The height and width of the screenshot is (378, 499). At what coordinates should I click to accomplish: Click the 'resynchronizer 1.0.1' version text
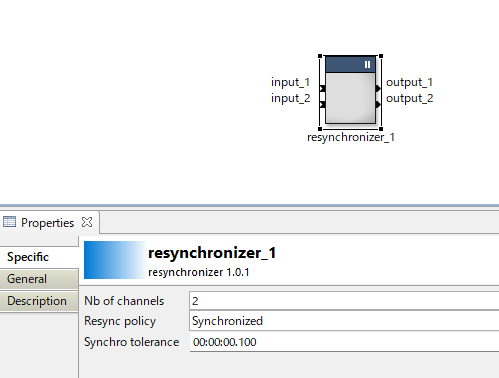(x=199, y=272)
